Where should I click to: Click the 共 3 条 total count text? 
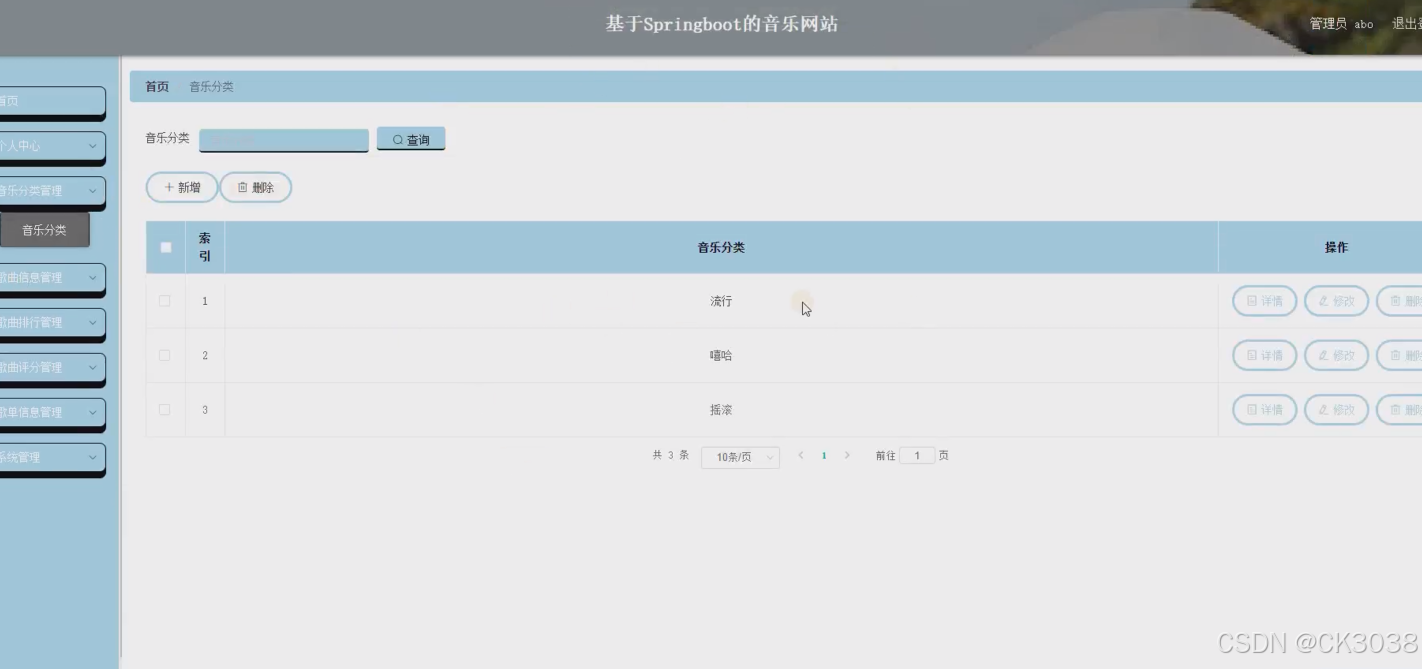pos(670,455)
